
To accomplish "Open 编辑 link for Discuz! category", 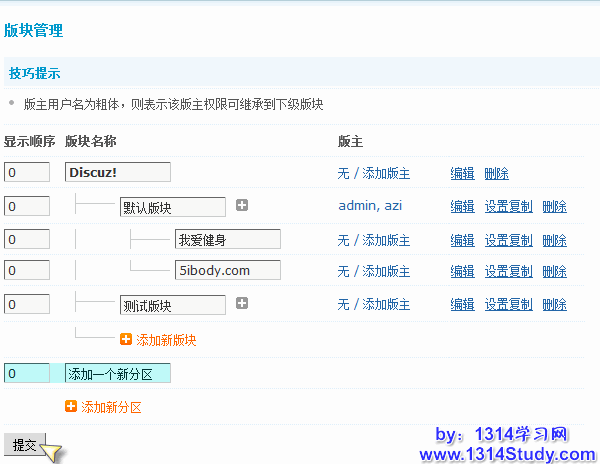I will coord(462,173).
